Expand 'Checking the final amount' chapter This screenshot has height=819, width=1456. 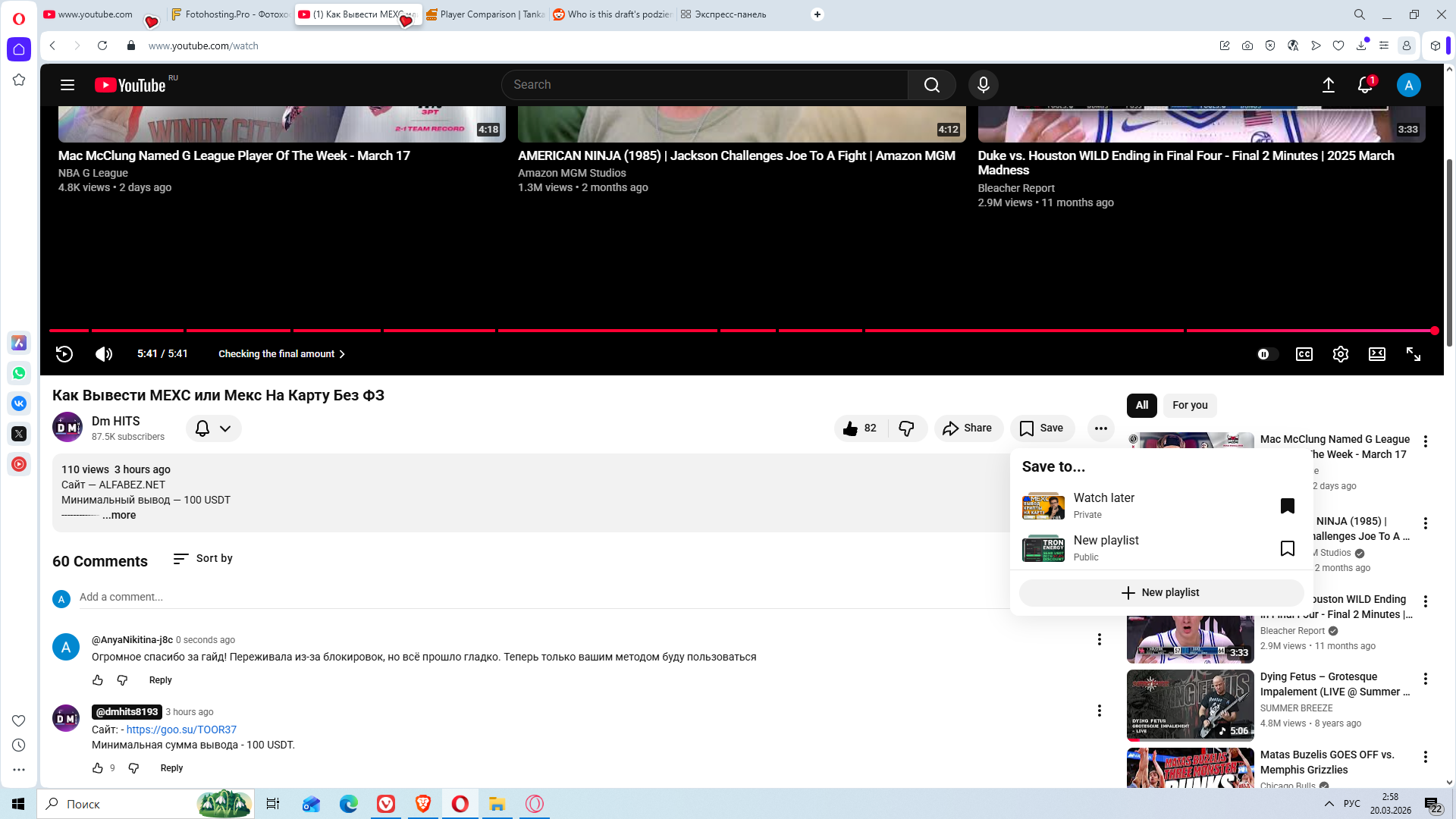[x=281, y=354]
